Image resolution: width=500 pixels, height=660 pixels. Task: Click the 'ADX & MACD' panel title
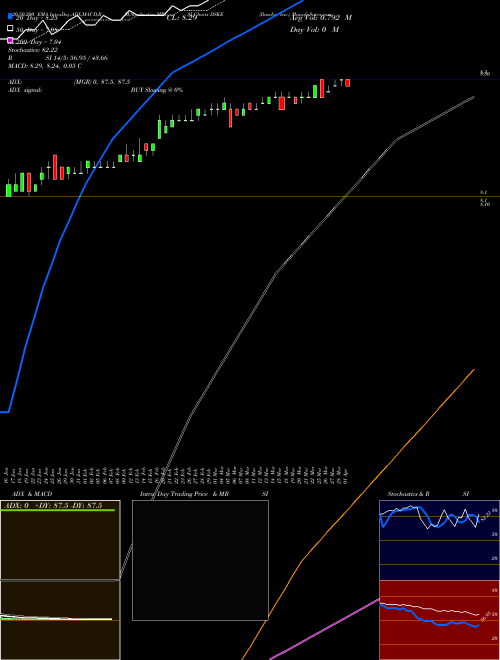click(x=32, y=494)
